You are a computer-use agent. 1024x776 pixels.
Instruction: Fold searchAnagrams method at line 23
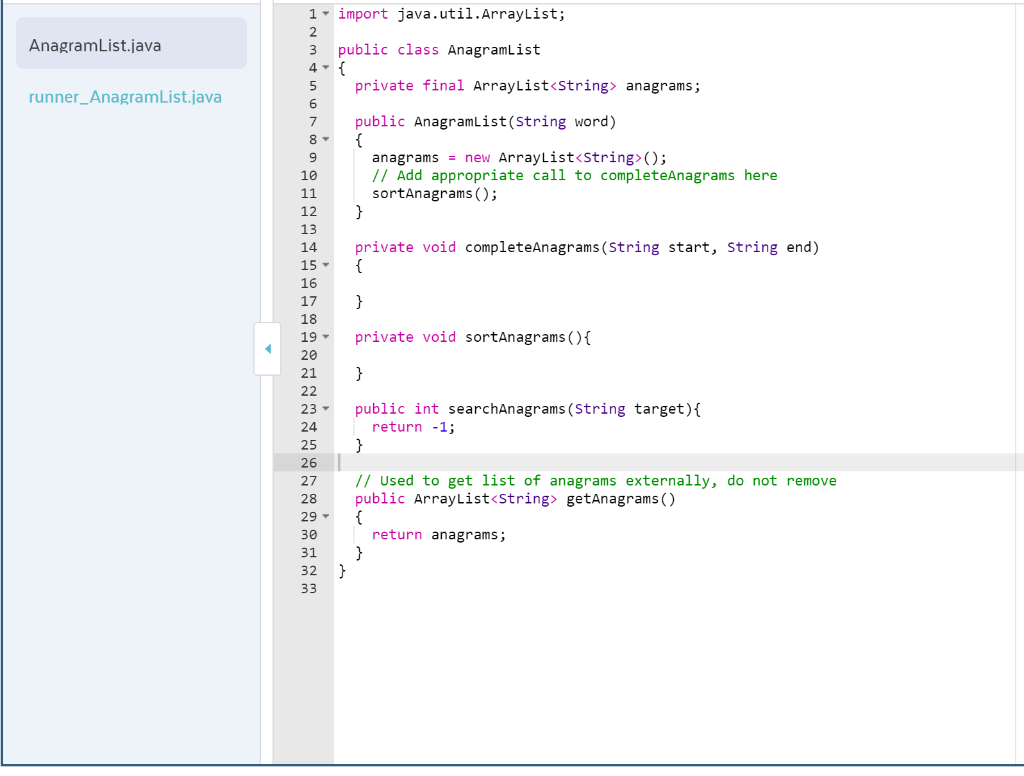(326, 409)
